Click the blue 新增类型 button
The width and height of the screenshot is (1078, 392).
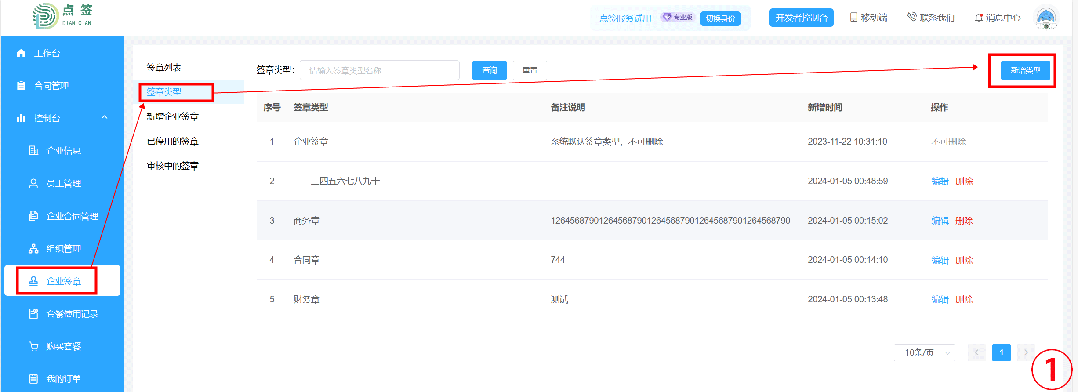click(x=1026, y=70)
